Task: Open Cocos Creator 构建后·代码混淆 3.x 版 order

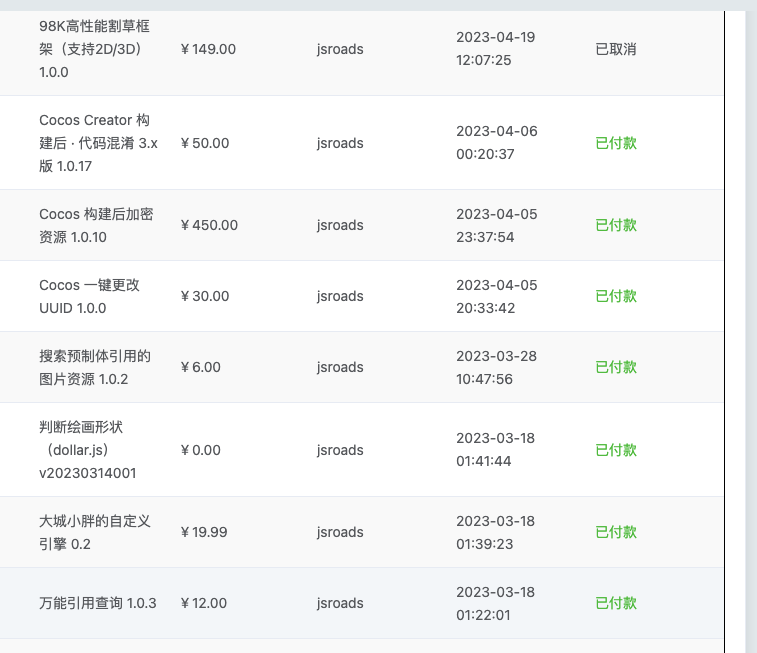Action: 98,143
